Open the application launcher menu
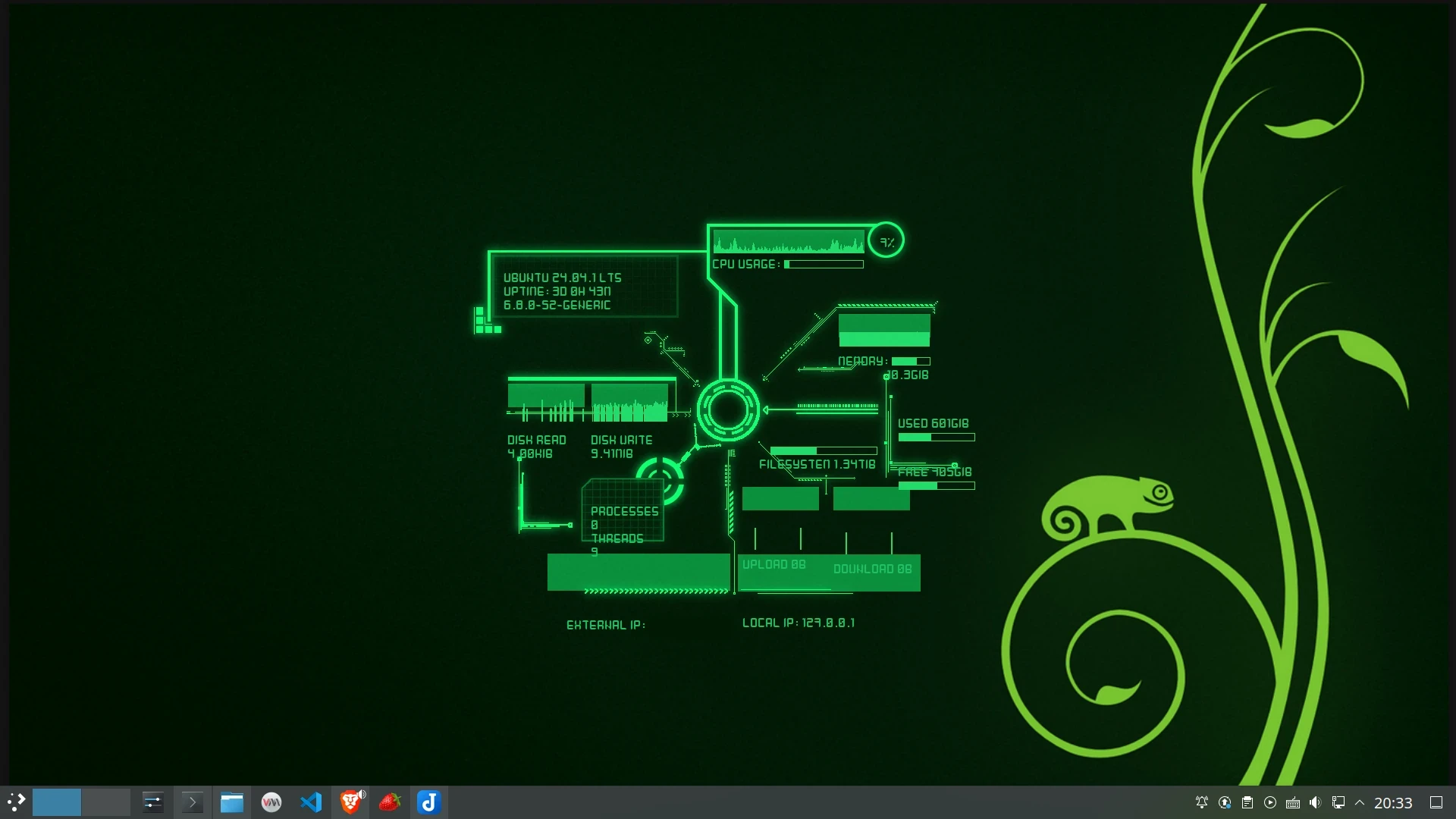This screenshot has width=1456, height=819. point(16,802)
